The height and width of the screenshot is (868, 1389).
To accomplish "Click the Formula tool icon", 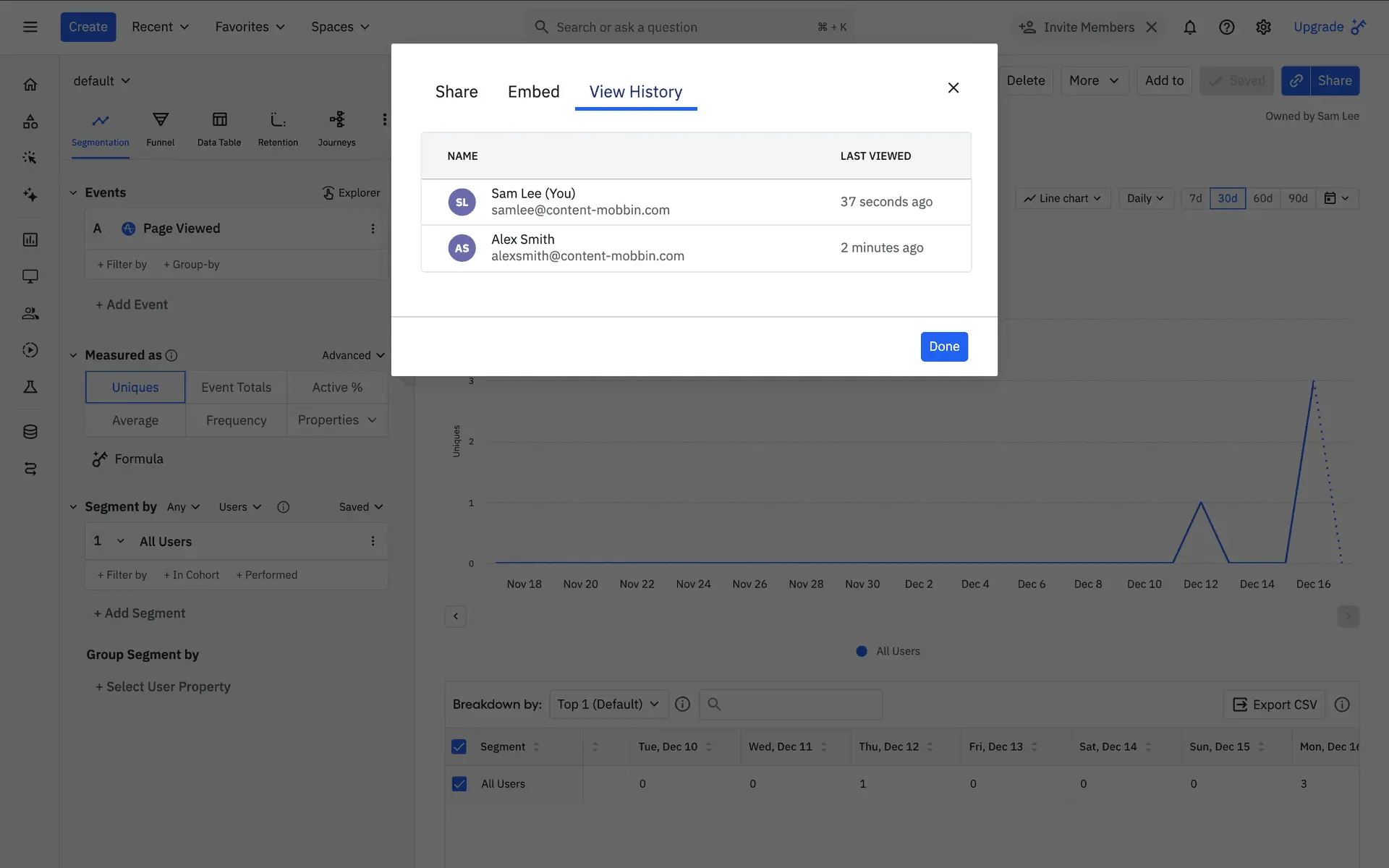I will pyautogui.click(x=100, y=459).
